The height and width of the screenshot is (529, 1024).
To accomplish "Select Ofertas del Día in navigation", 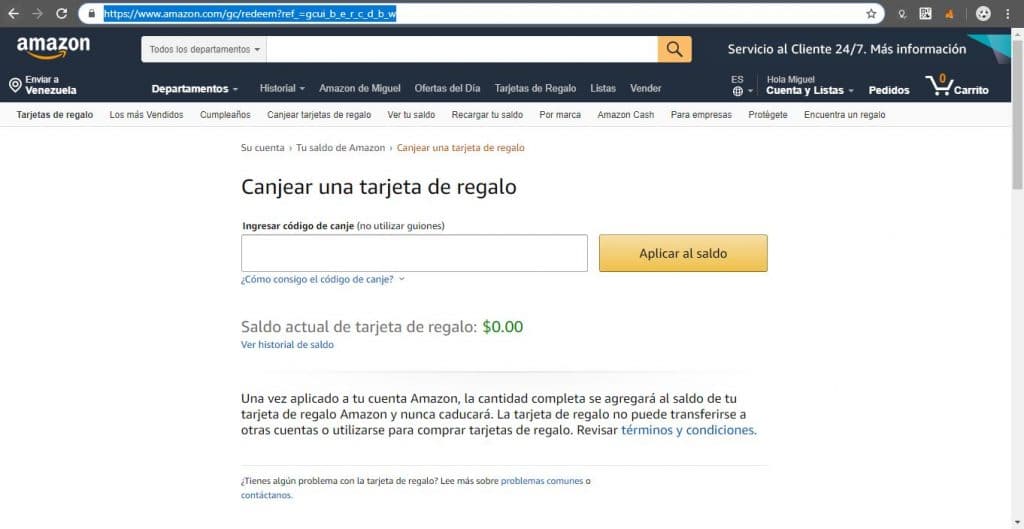I will tap(447, 88).
